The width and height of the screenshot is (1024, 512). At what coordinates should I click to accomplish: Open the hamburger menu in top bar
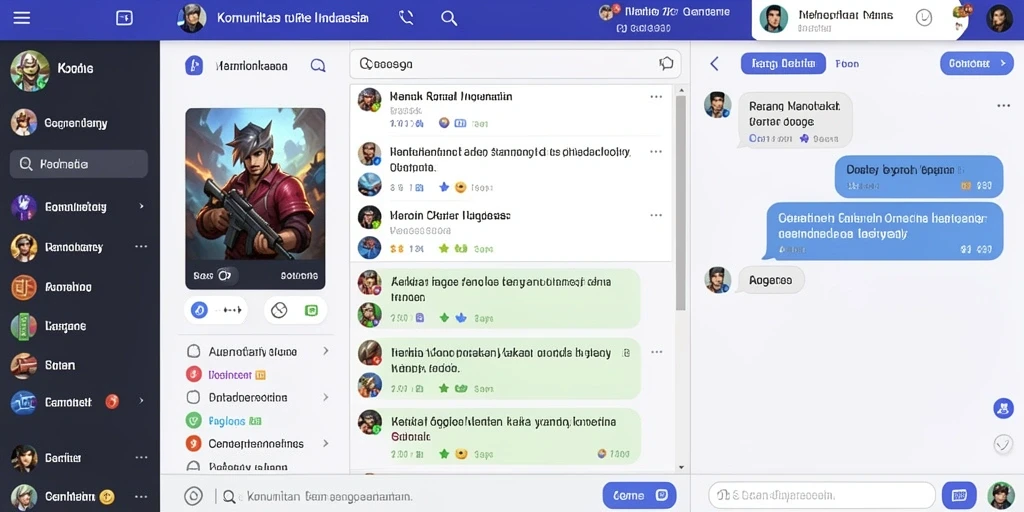(x=22, y=18)
